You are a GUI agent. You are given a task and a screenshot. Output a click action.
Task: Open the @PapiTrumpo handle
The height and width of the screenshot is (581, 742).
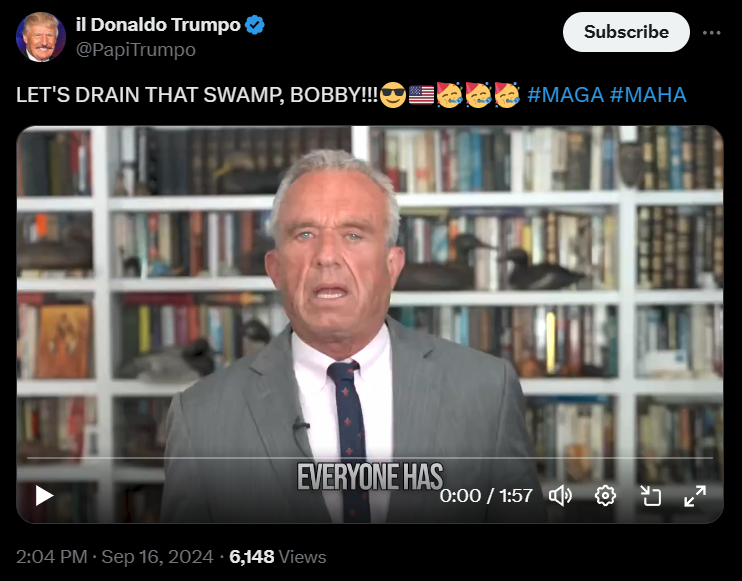(136, 50)
